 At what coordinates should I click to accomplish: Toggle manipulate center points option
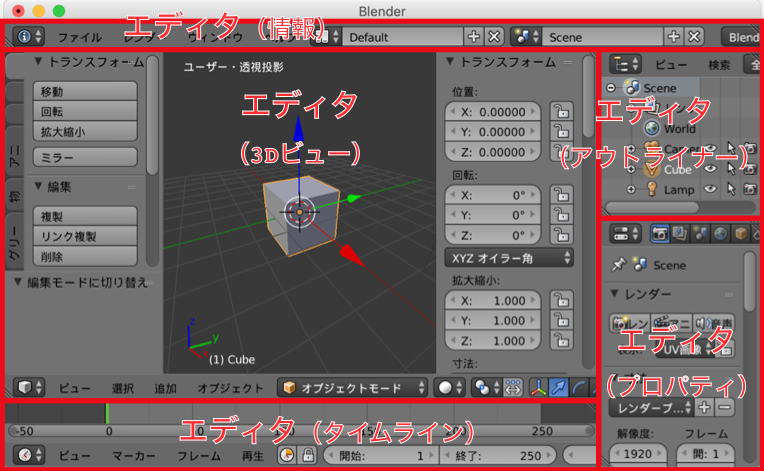coord(513,388)
